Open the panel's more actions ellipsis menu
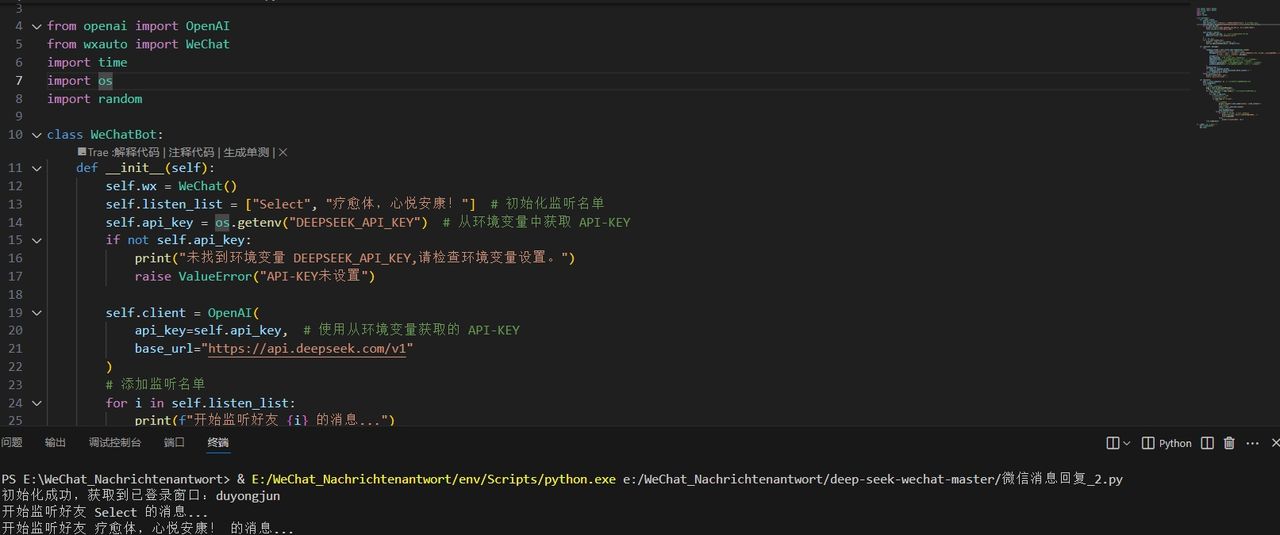This screenshot has height=535, width=1280. pos(1252,443)
